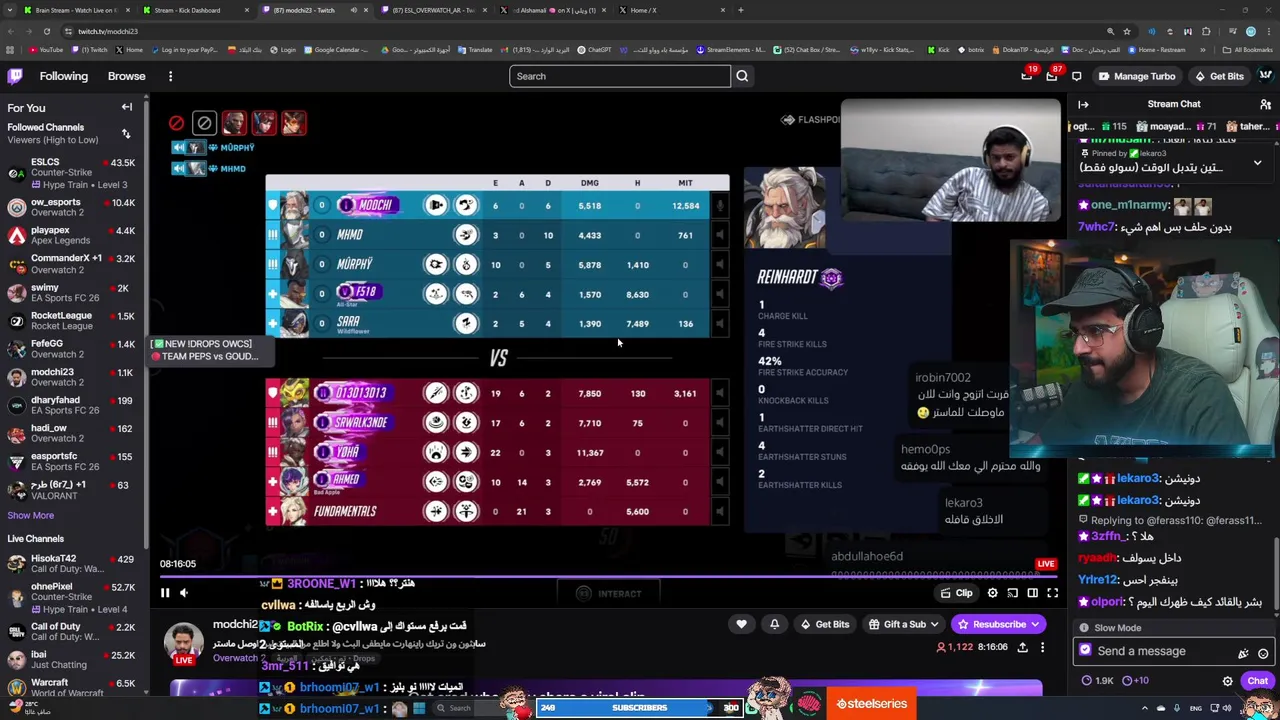Screen dimensions: 1280x720
Task: Switch to Stream - Kick Dashboard tab
Action: point(196,10)
